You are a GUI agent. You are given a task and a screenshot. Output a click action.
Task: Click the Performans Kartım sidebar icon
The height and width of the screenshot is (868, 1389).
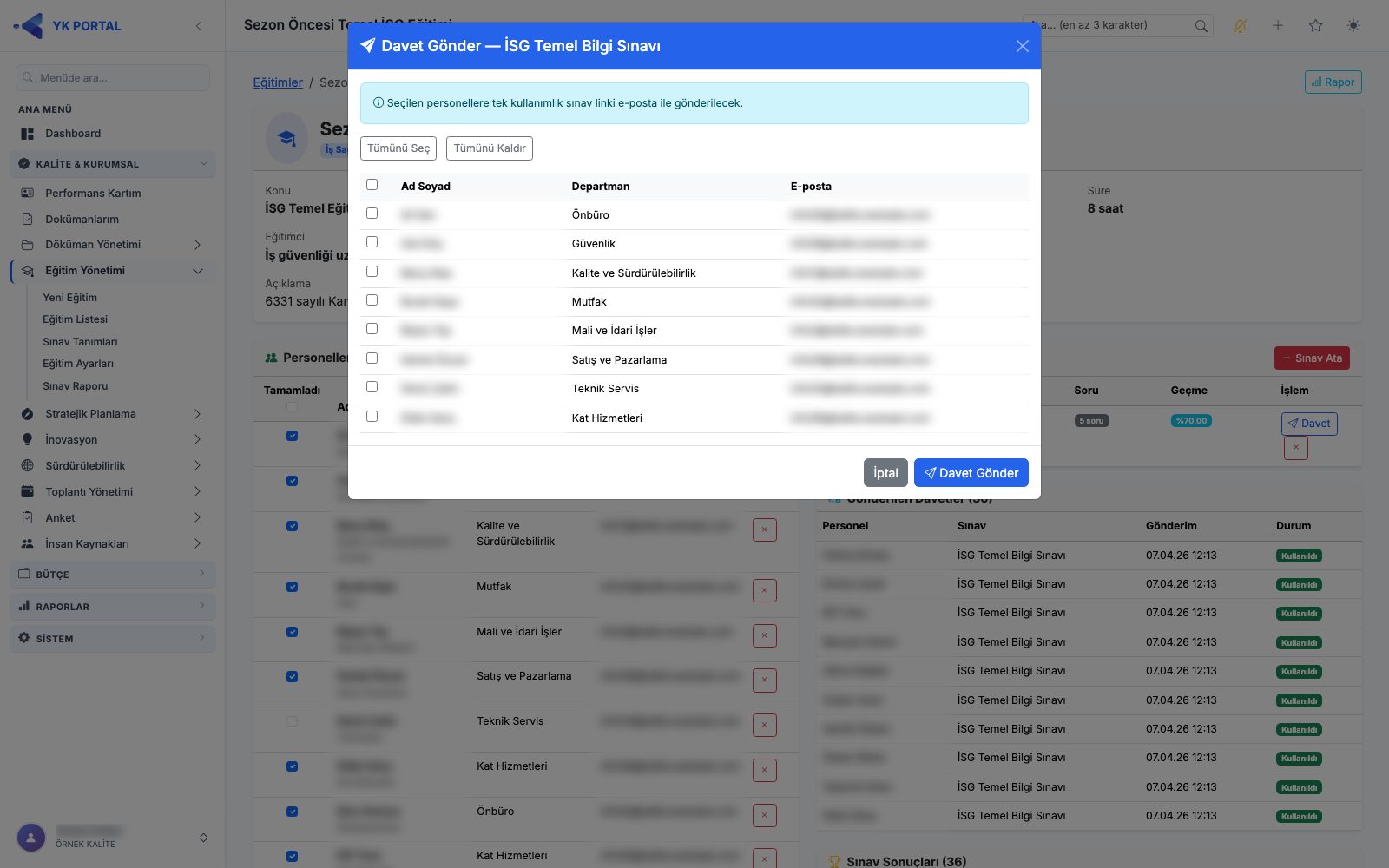28,194
